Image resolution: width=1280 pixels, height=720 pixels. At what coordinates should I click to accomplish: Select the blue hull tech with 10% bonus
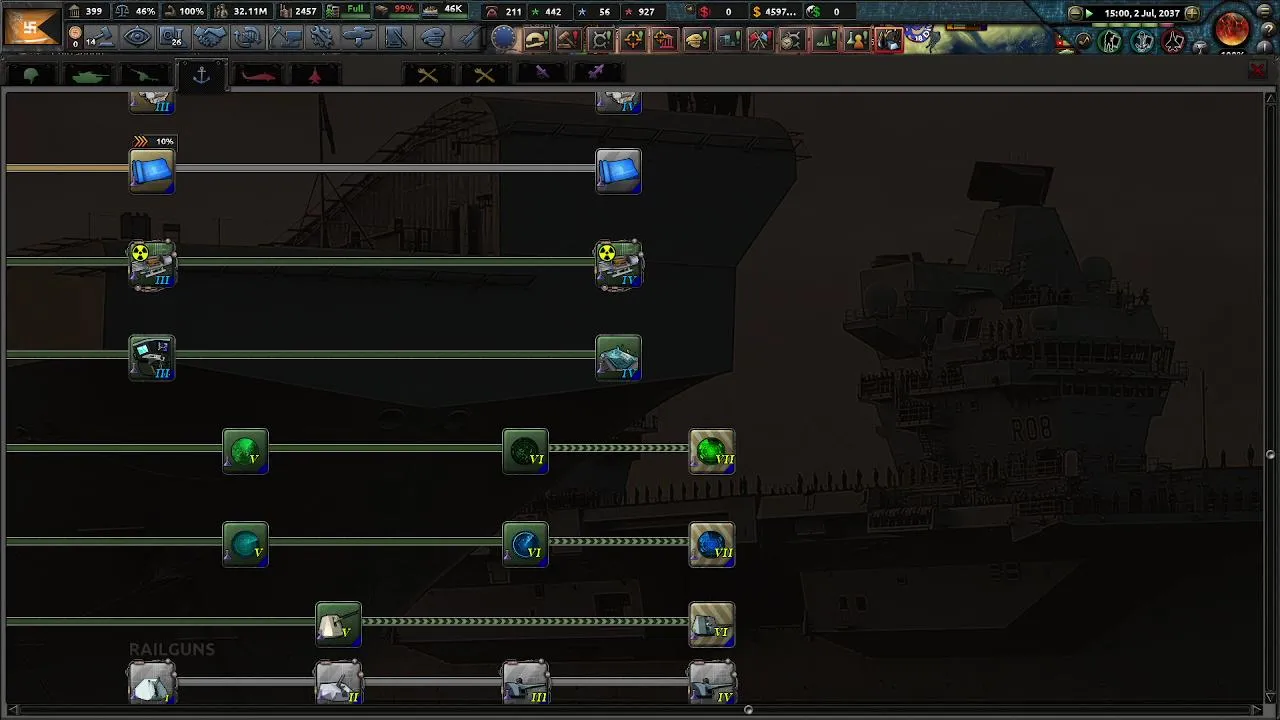(152, 171)
